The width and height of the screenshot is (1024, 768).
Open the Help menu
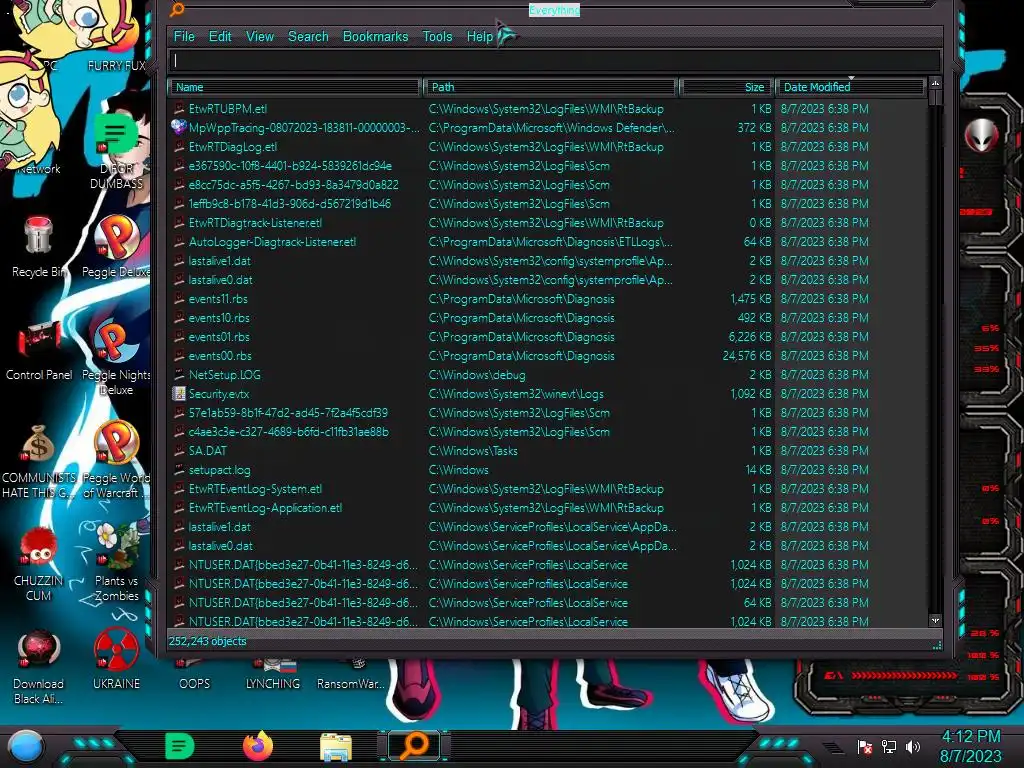click(x=480, y=37)
